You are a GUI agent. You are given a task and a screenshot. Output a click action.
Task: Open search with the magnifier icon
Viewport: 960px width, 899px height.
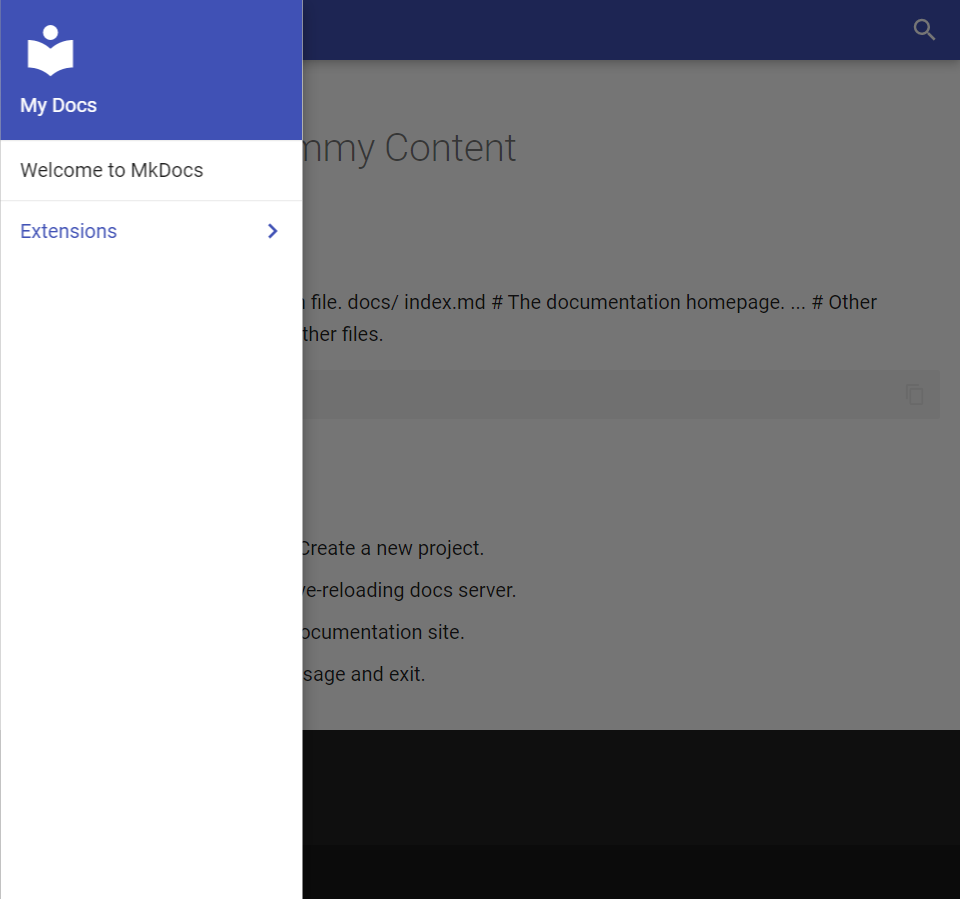click(x=924, y=30)
